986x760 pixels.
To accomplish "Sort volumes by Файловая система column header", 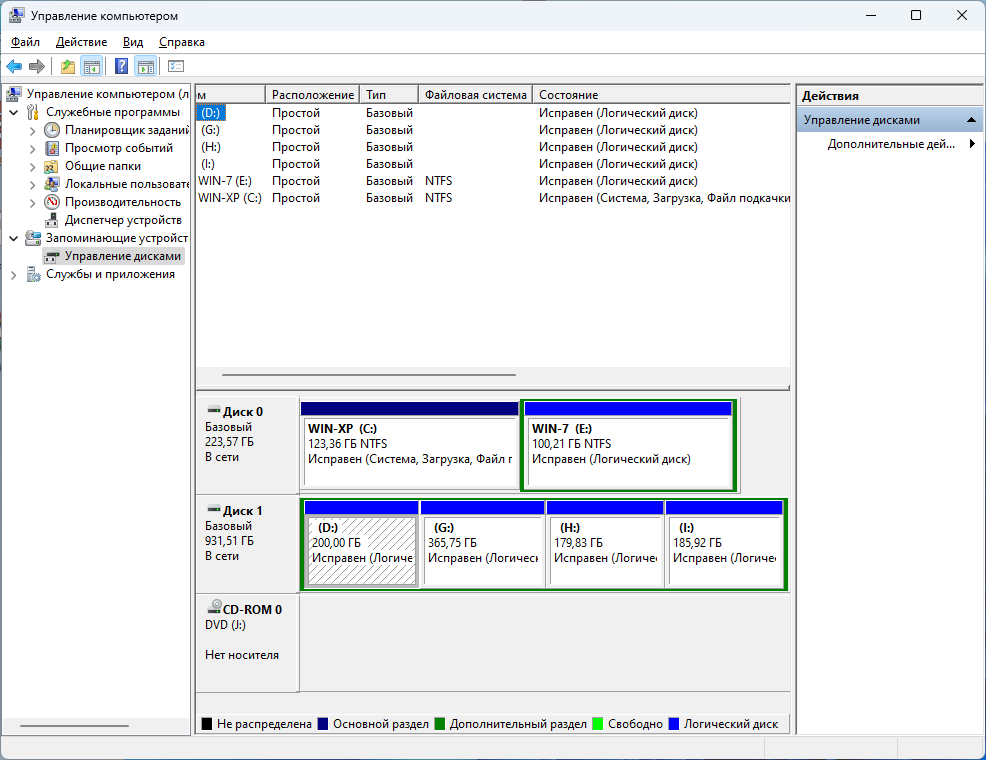I will [475, 94].
